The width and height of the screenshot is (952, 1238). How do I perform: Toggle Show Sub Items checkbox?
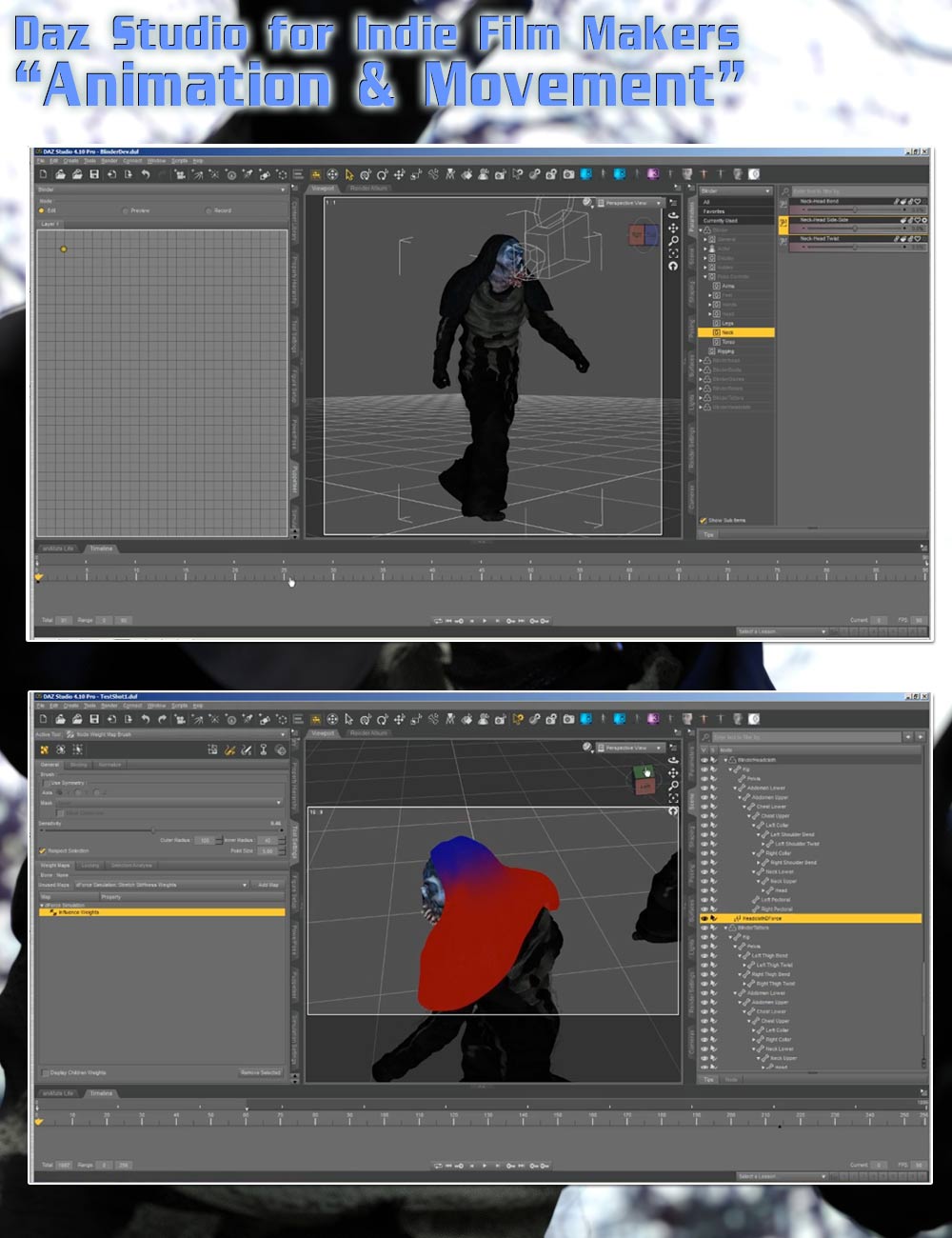(704, 520)
